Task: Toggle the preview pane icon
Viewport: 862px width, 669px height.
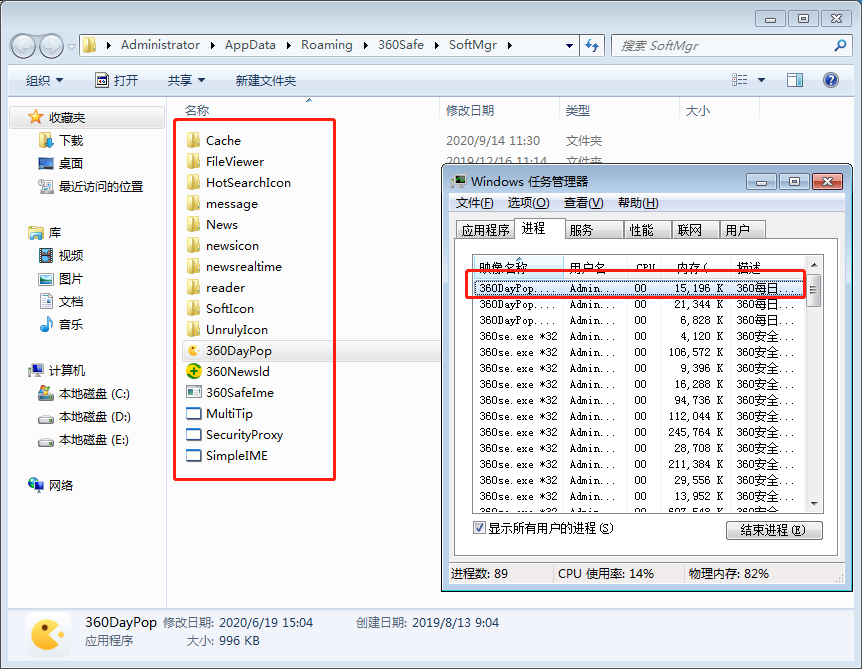Action: coord(794,80)
